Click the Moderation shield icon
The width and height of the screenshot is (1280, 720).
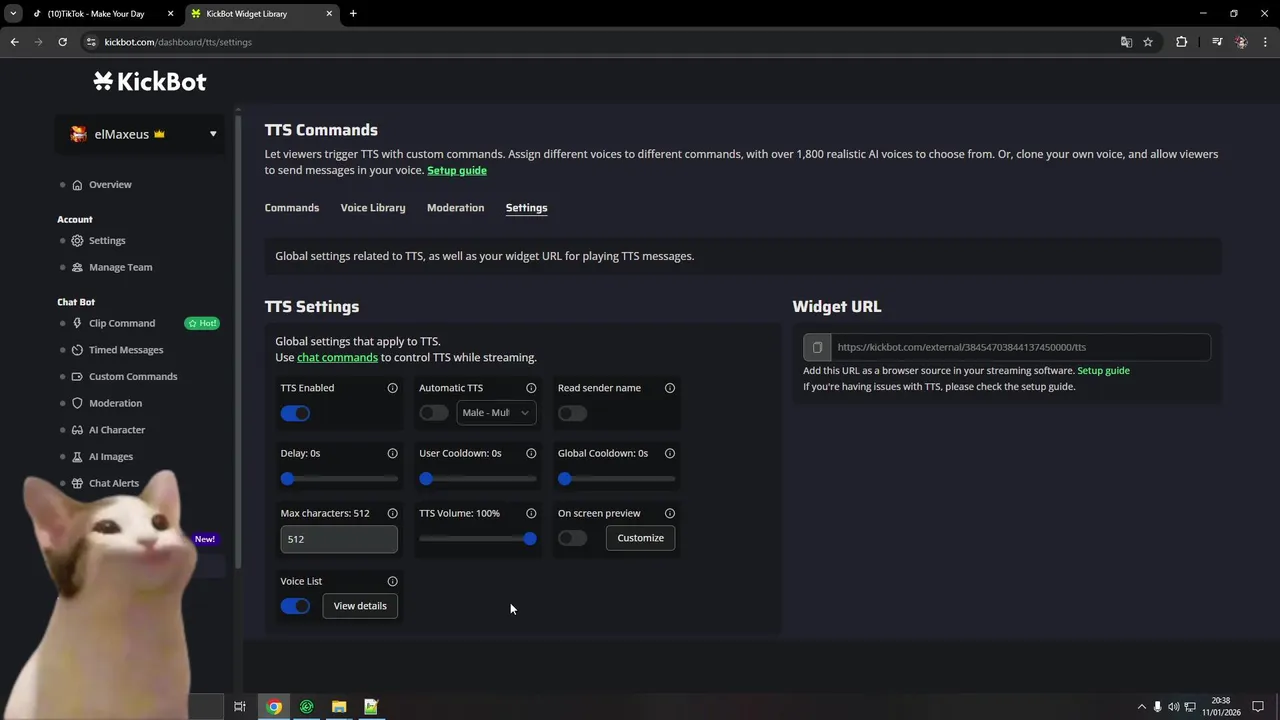click(x=77, y=403)
